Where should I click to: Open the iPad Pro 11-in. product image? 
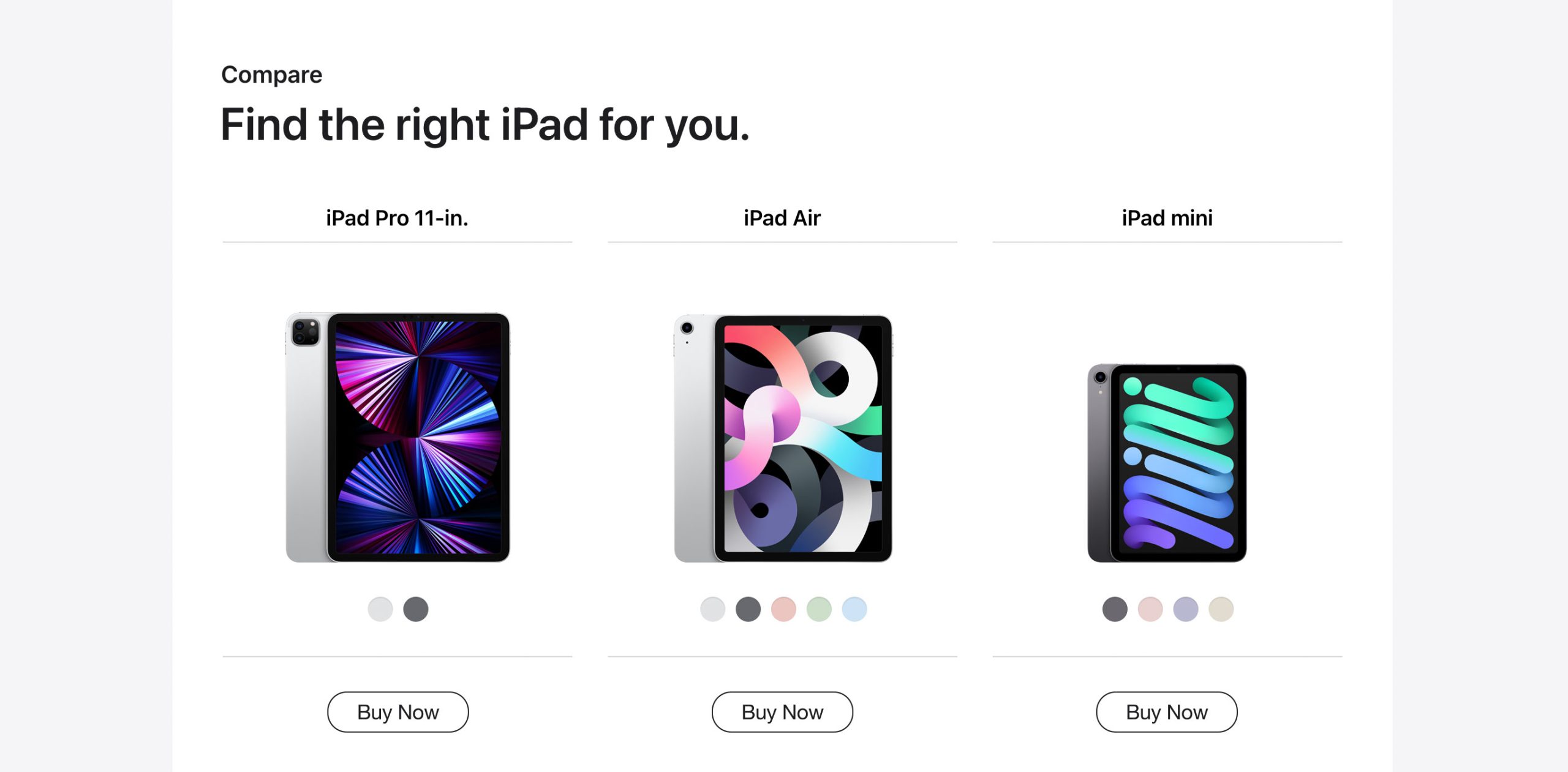coord(398,437)
